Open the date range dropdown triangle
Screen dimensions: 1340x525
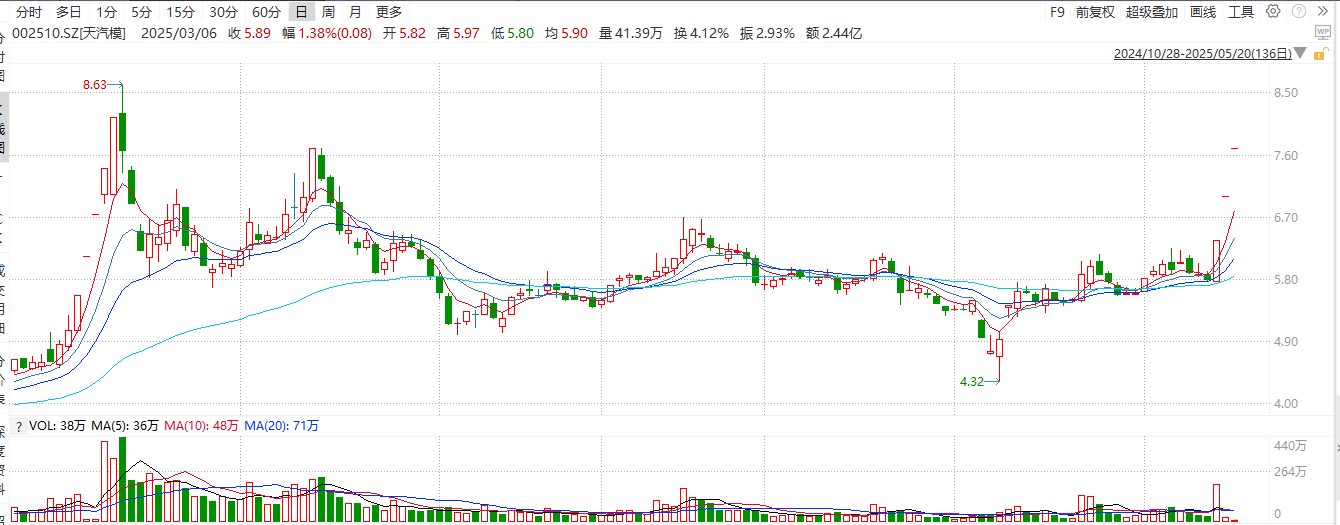[x=1300, y=54]
